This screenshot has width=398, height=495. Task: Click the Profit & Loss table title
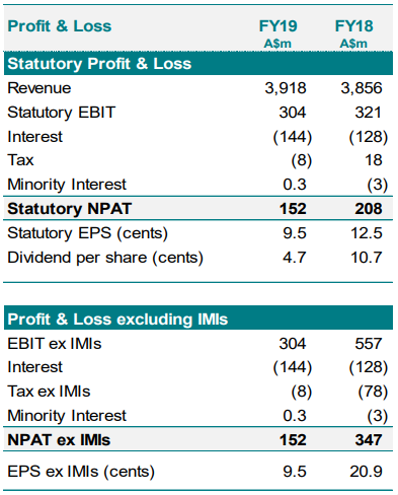59,26
